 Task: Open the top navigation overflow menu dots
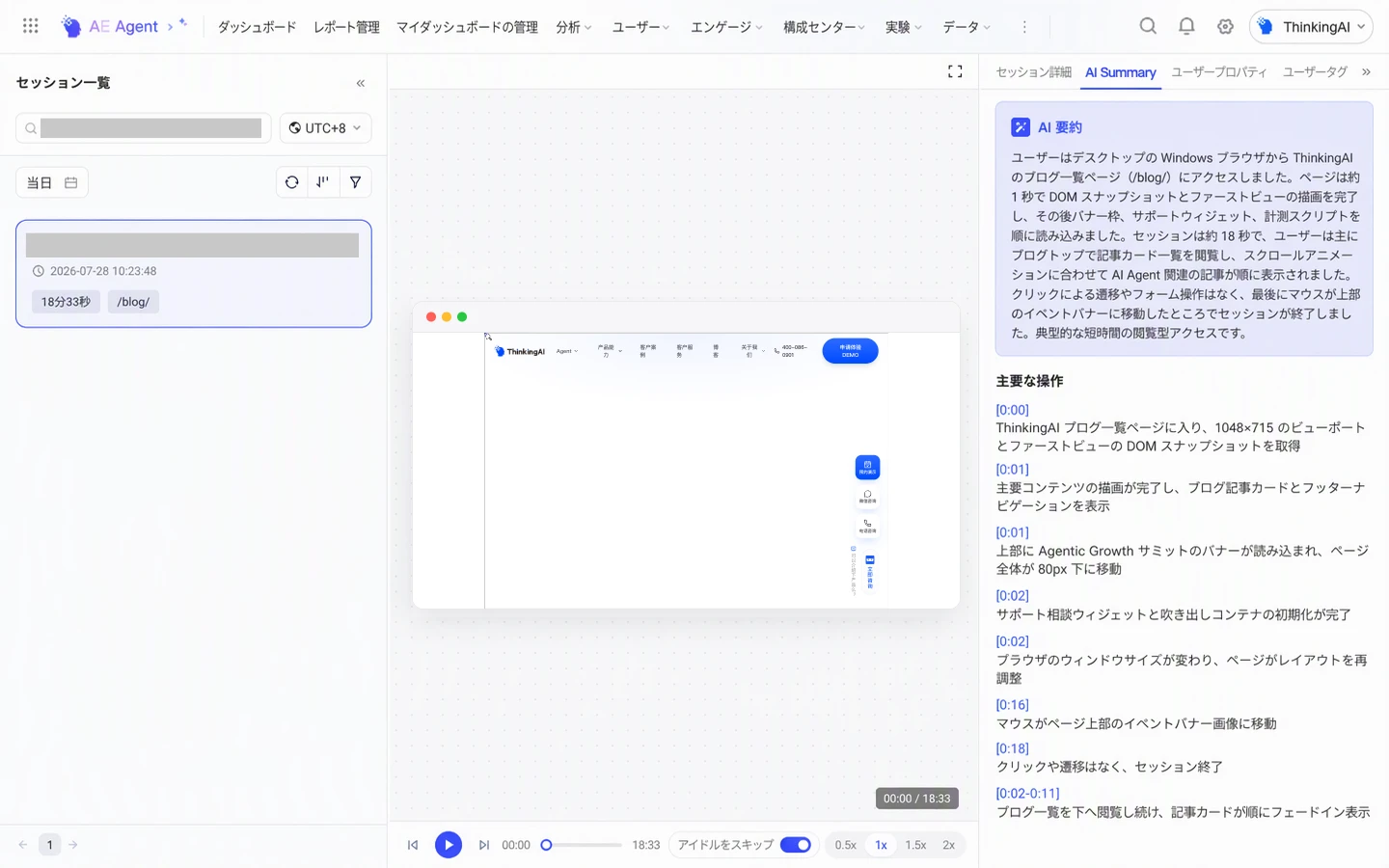[x=1024, y=27]
